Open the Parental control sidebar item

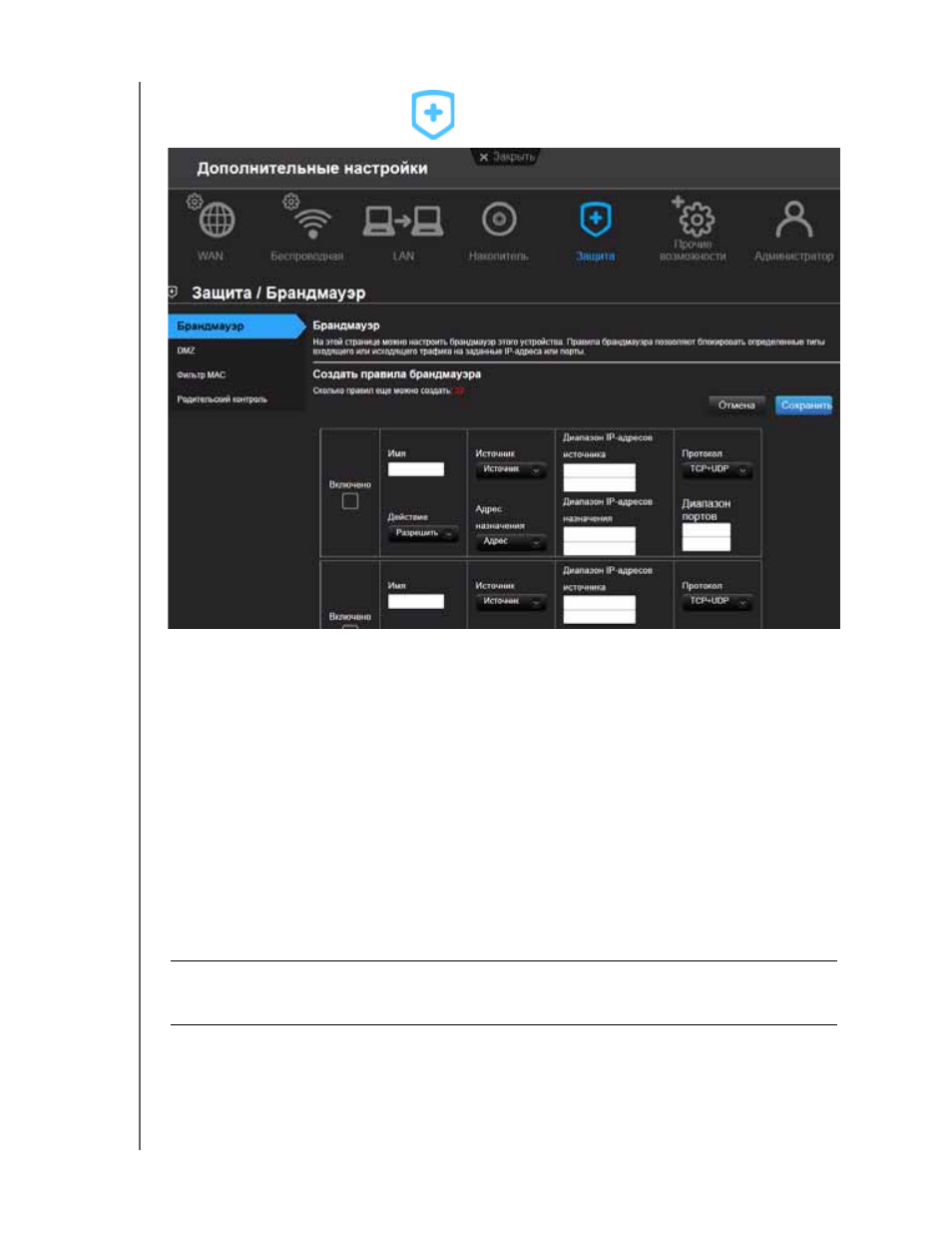click(223, 399)
